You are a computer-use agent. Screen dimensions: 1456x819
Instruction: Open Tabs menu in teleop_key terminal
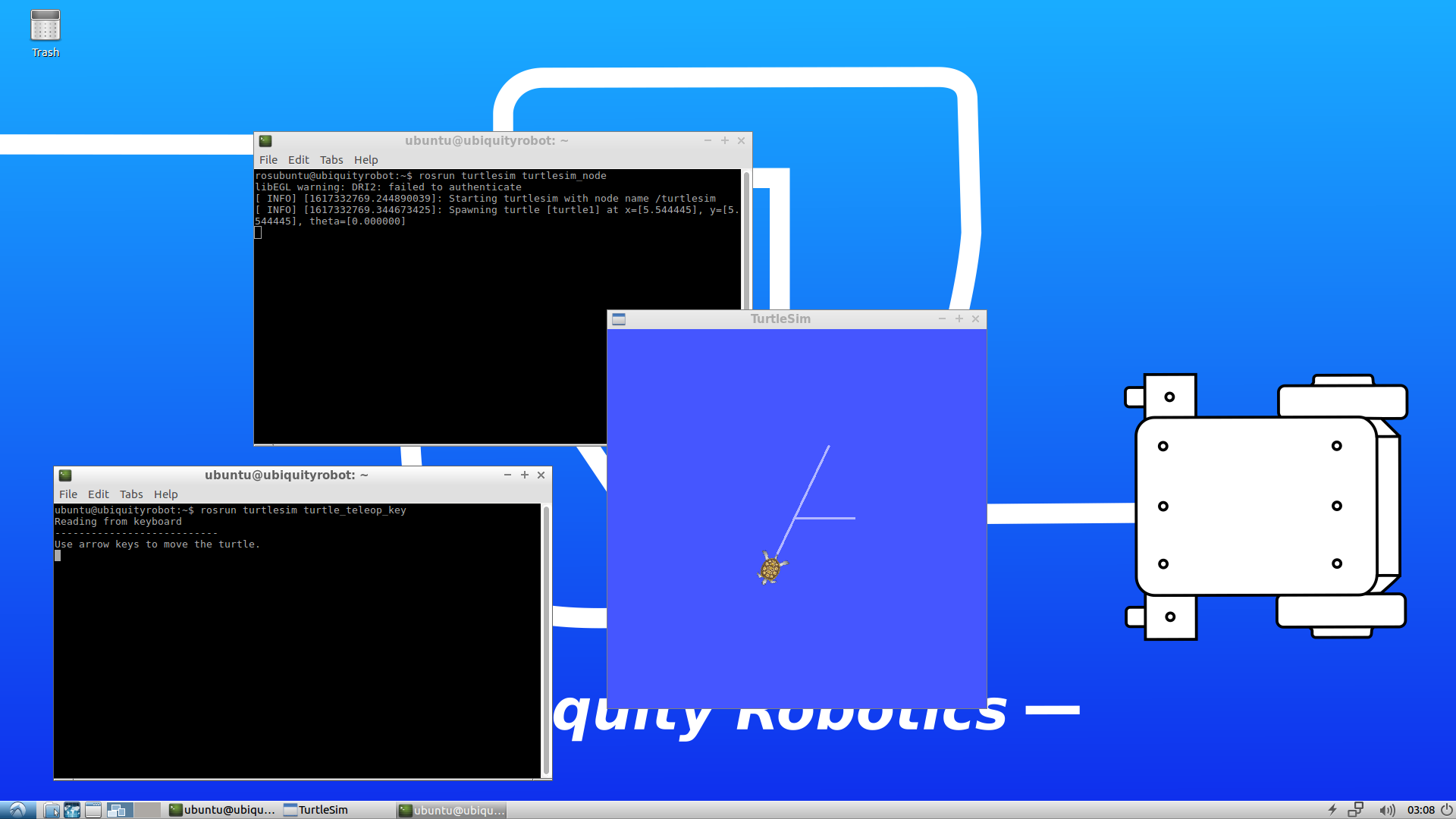[131, 494]
